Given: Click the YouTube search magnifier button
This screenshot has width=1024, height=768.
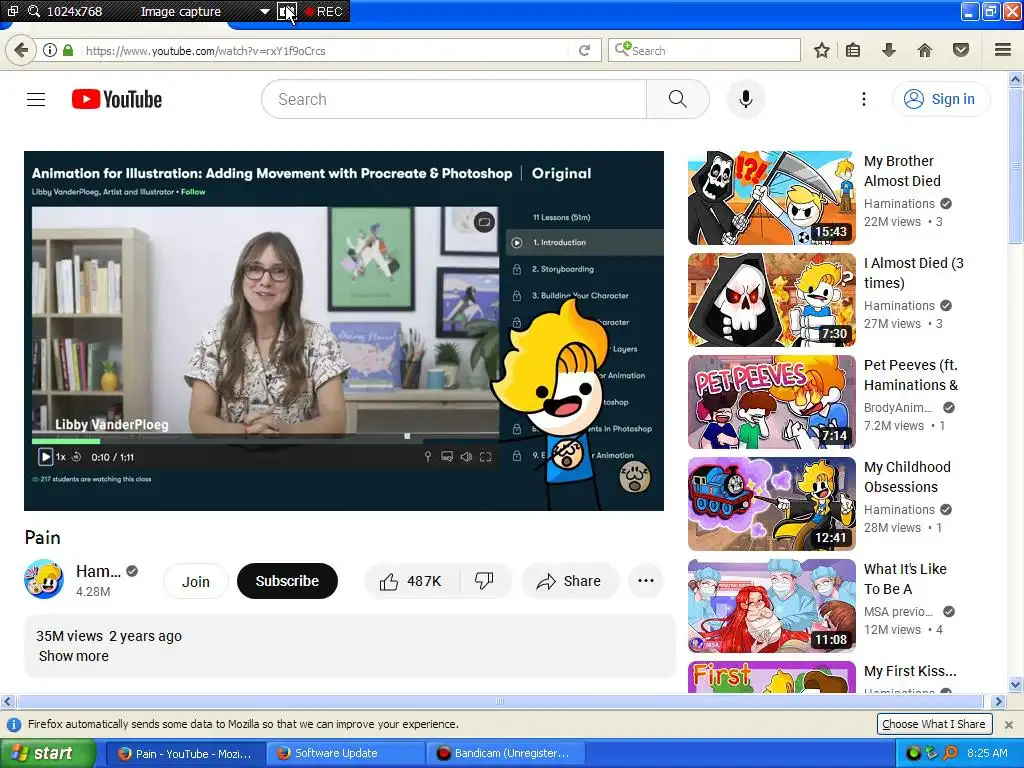Looking at the screenshot, I should tap(677, 99).
